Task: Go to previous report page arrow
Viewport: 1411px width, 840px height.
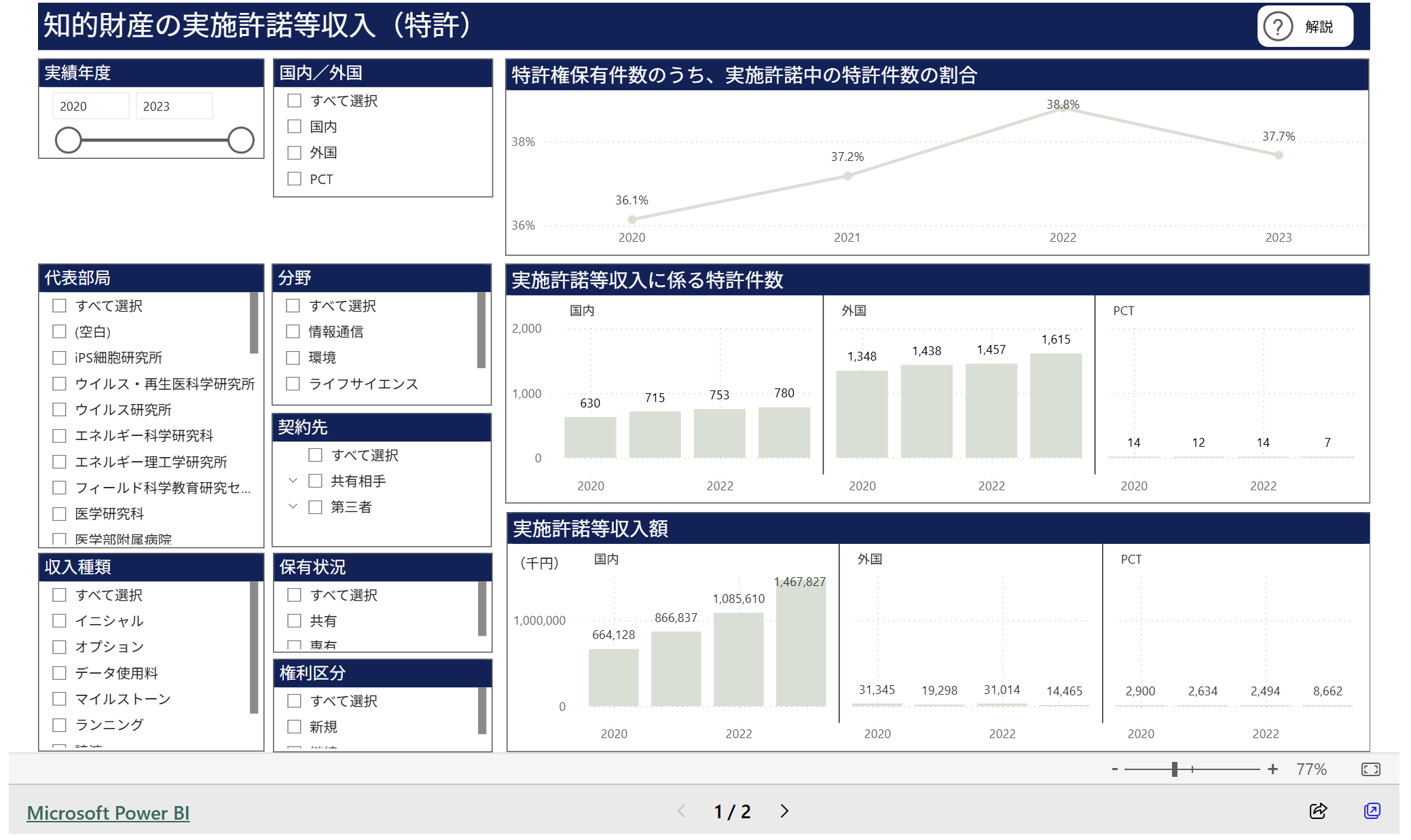Action: 682,811
